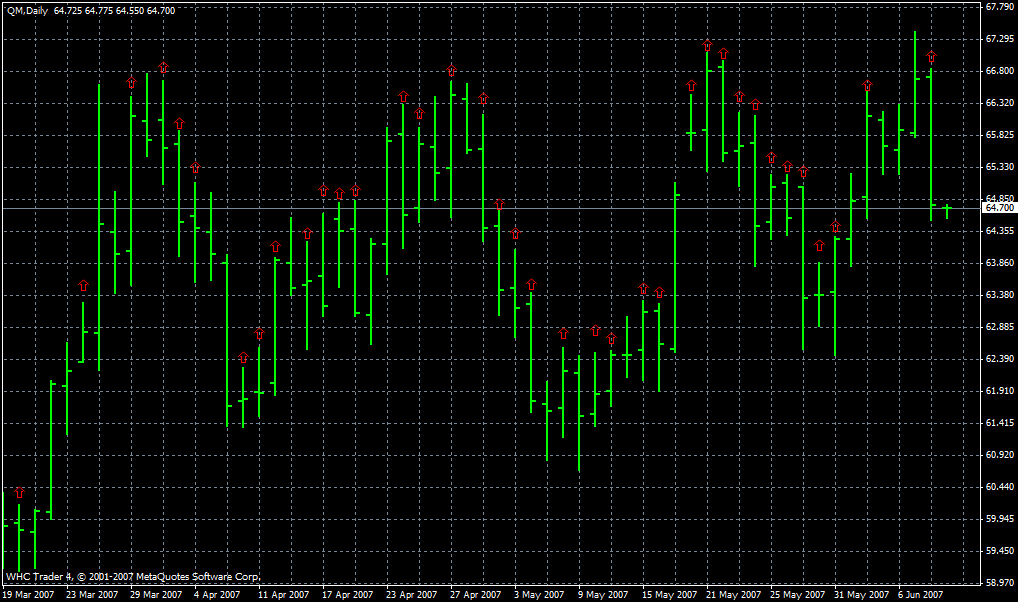Click the 59.945 price axis label
Screen dimensions: 1018x602
point(1000,519)
